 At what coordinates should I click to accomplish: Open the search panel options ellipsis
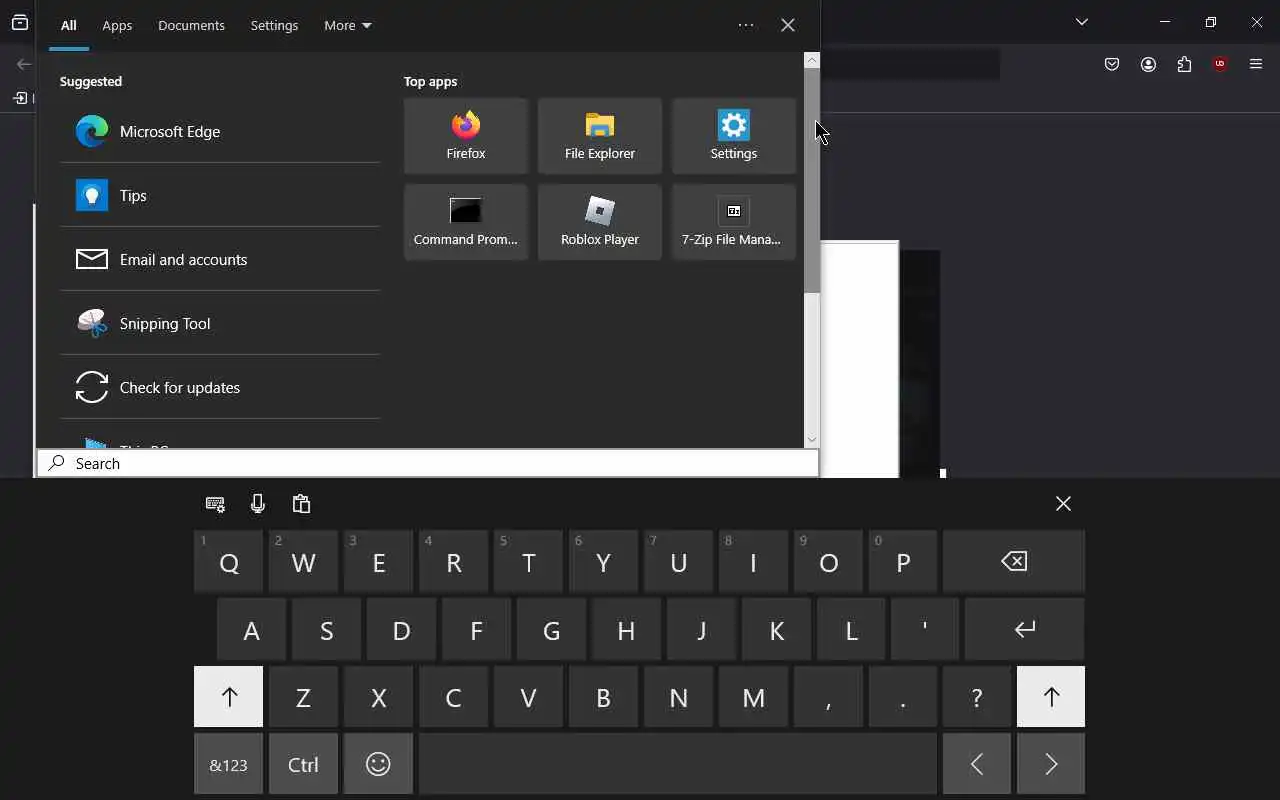[x=746, y=25]
